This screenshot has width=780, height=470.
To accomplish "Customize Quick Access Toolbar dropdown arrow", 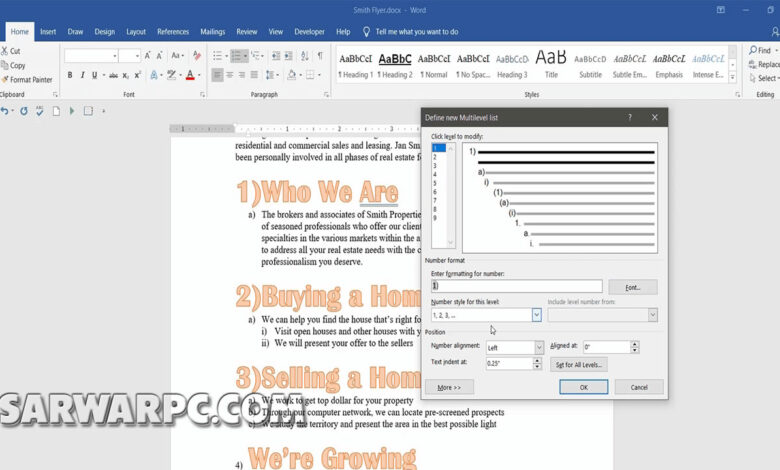I will tap(103, 111).
